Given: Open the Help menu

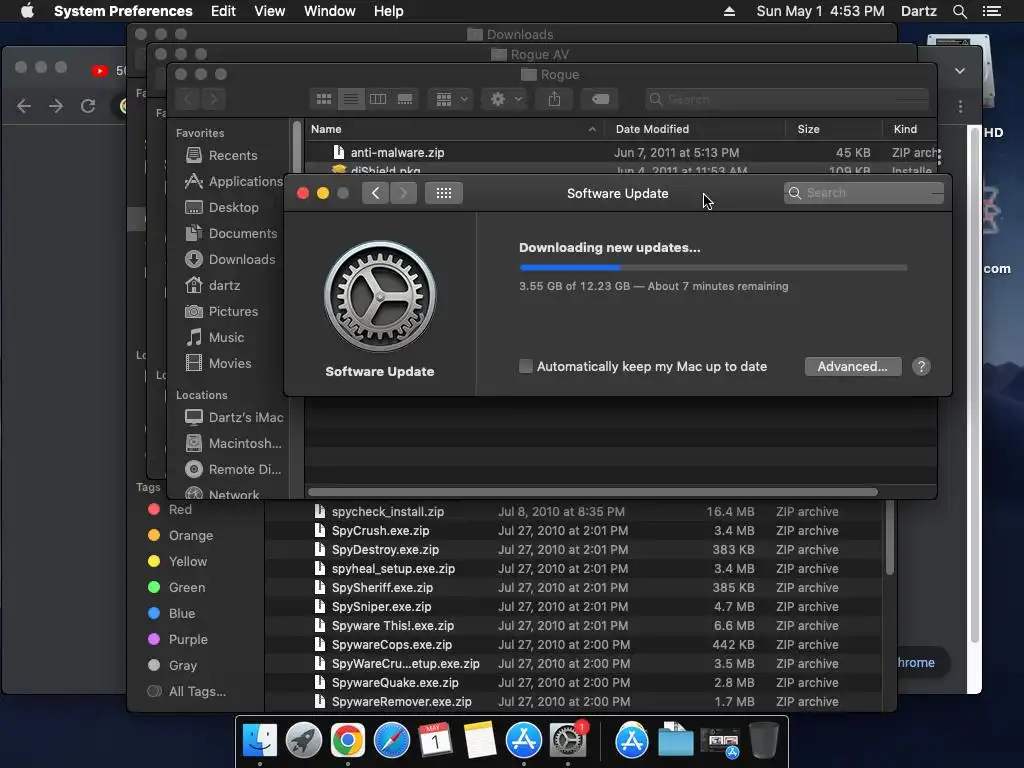Looking at the screenshot, I should coord(389,11).
